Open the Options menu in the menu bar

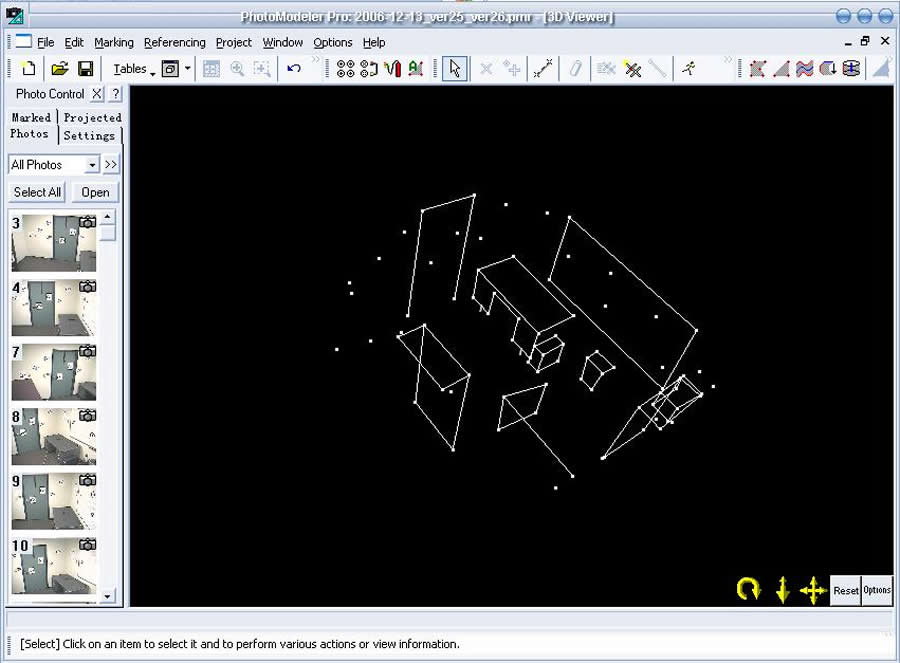332,42
